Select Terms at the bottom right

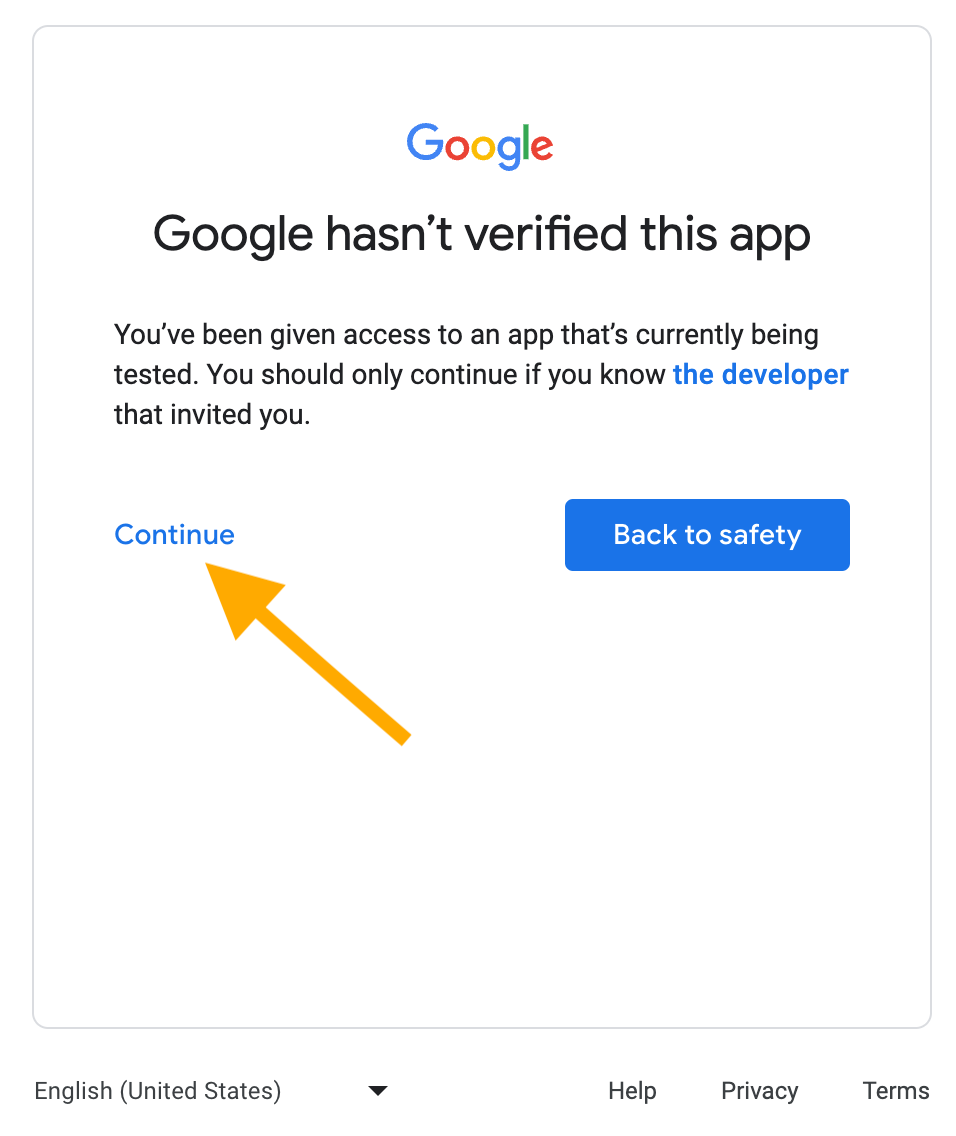click(895, 1090)
